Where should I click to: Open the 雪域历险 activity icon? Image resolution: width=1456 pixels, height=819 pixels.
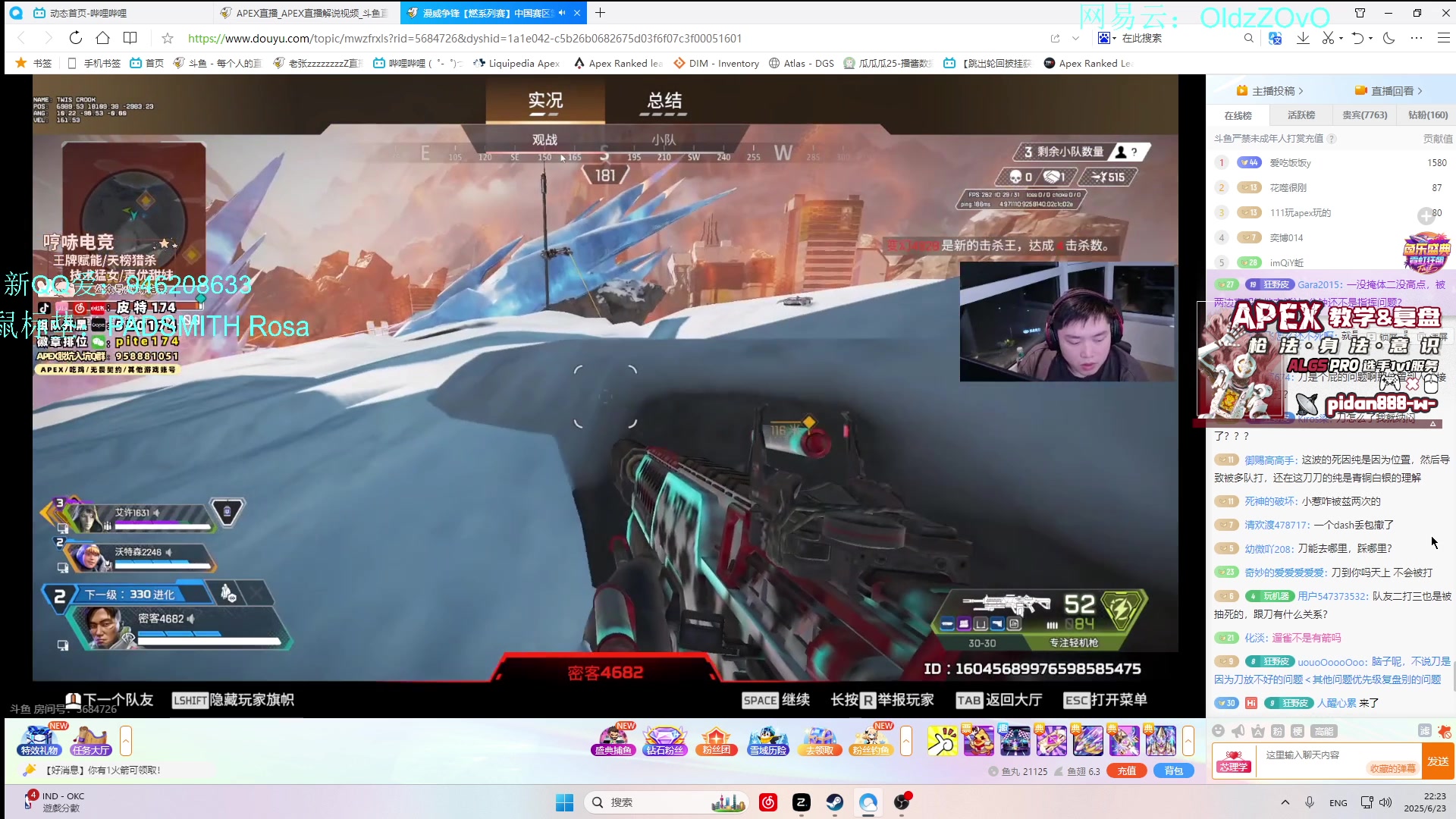coord(768,741)
